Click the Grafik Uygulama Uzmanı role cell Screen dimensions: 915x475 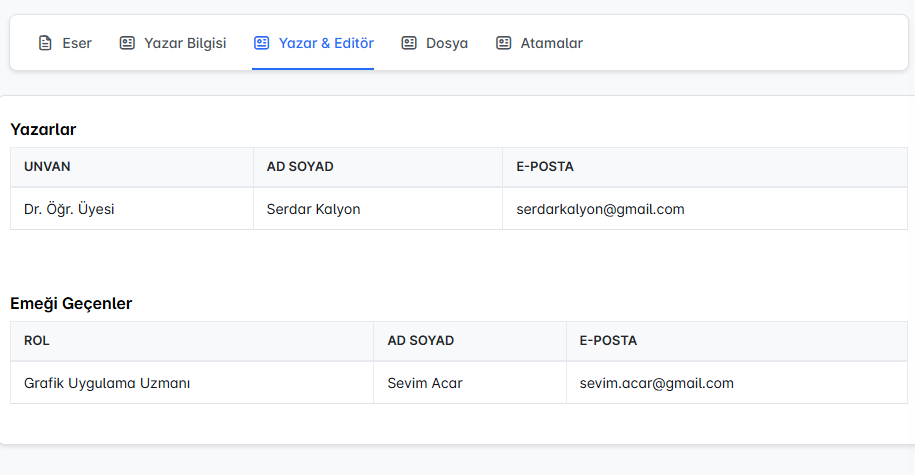pos(107,383)
